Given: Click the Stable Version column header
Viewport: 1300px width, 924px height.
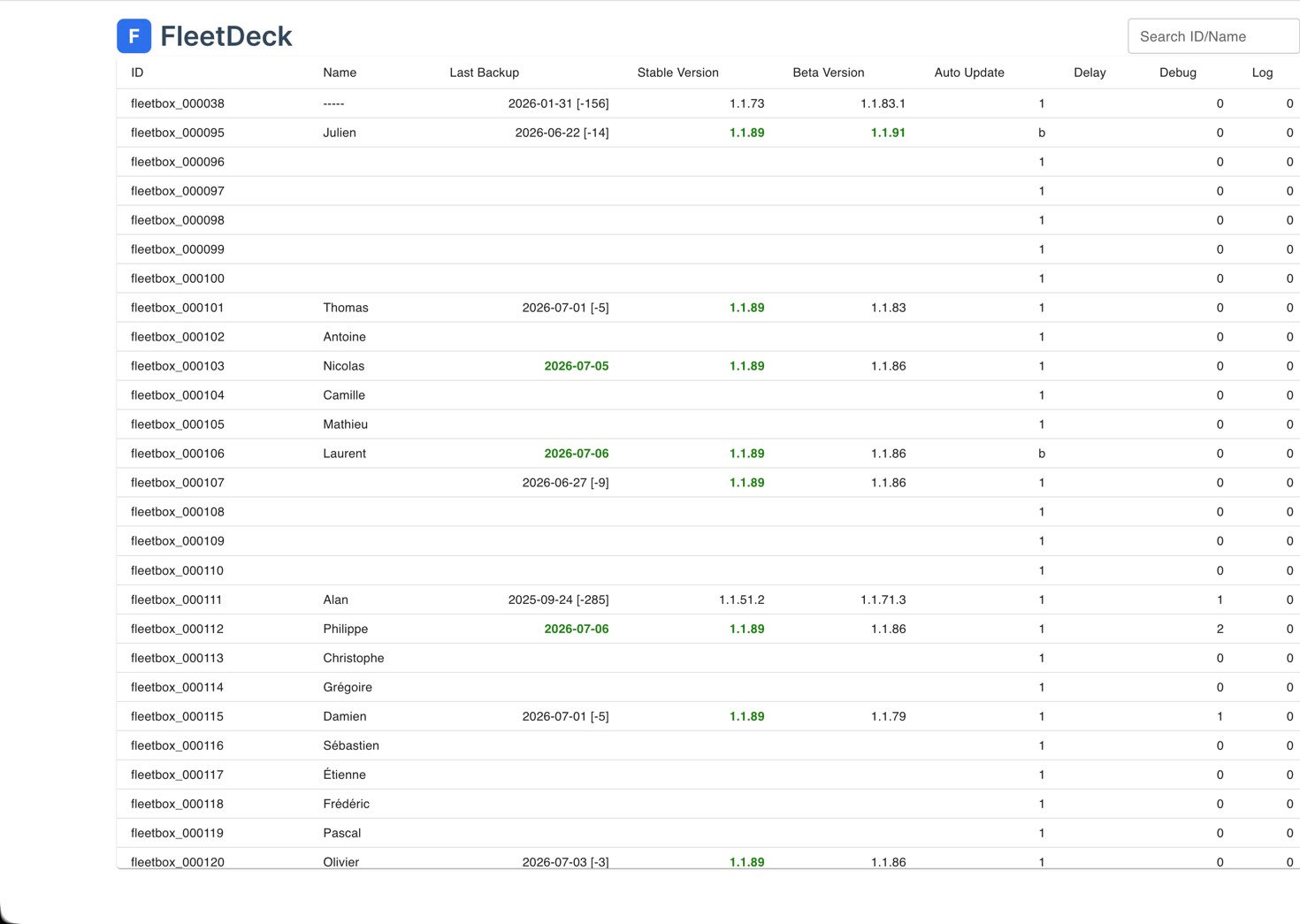Looking at the screenshot, I should (677, 73).
